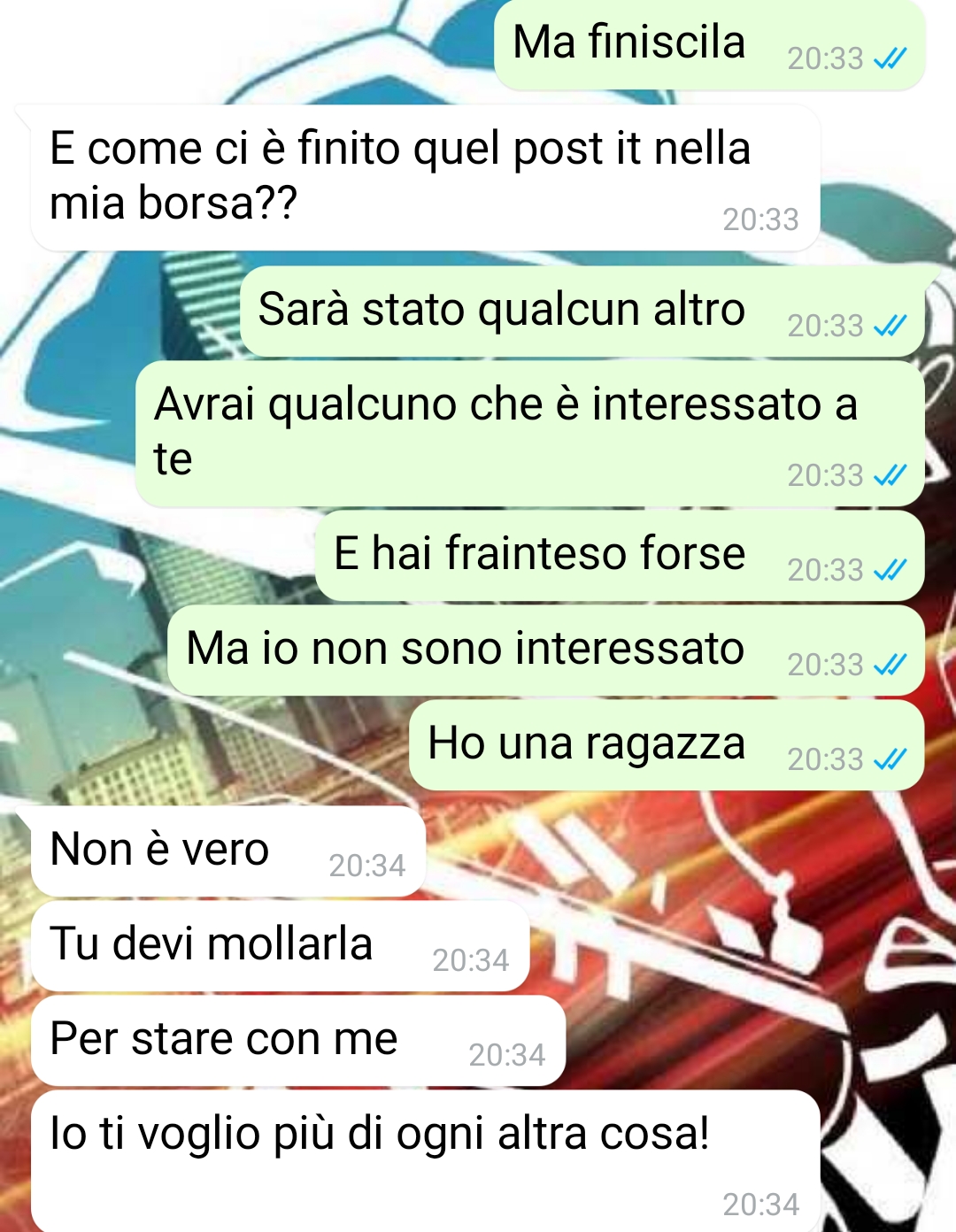
Task: Tap the 'Ma finiscila' message bubble
Action: [x=710, y=44]
